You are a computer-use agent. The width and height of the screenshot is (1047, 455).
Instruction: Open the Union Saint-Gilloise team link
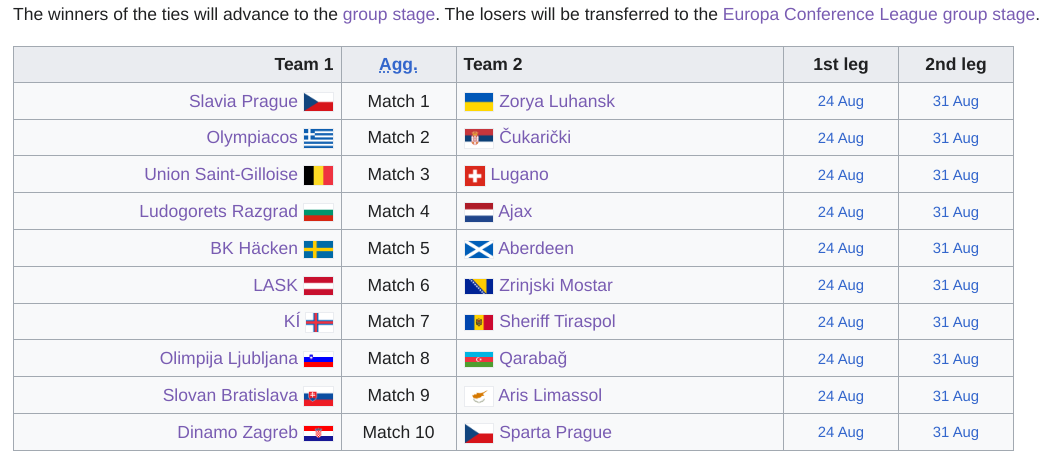[221, 174]
